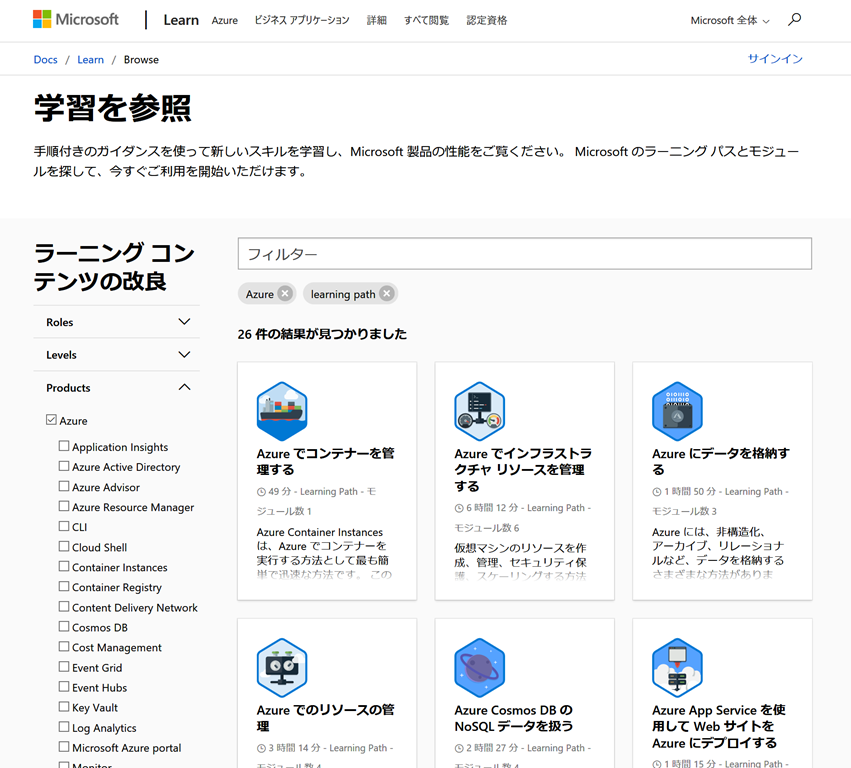Open the Azure menu in header

[225, 20]
